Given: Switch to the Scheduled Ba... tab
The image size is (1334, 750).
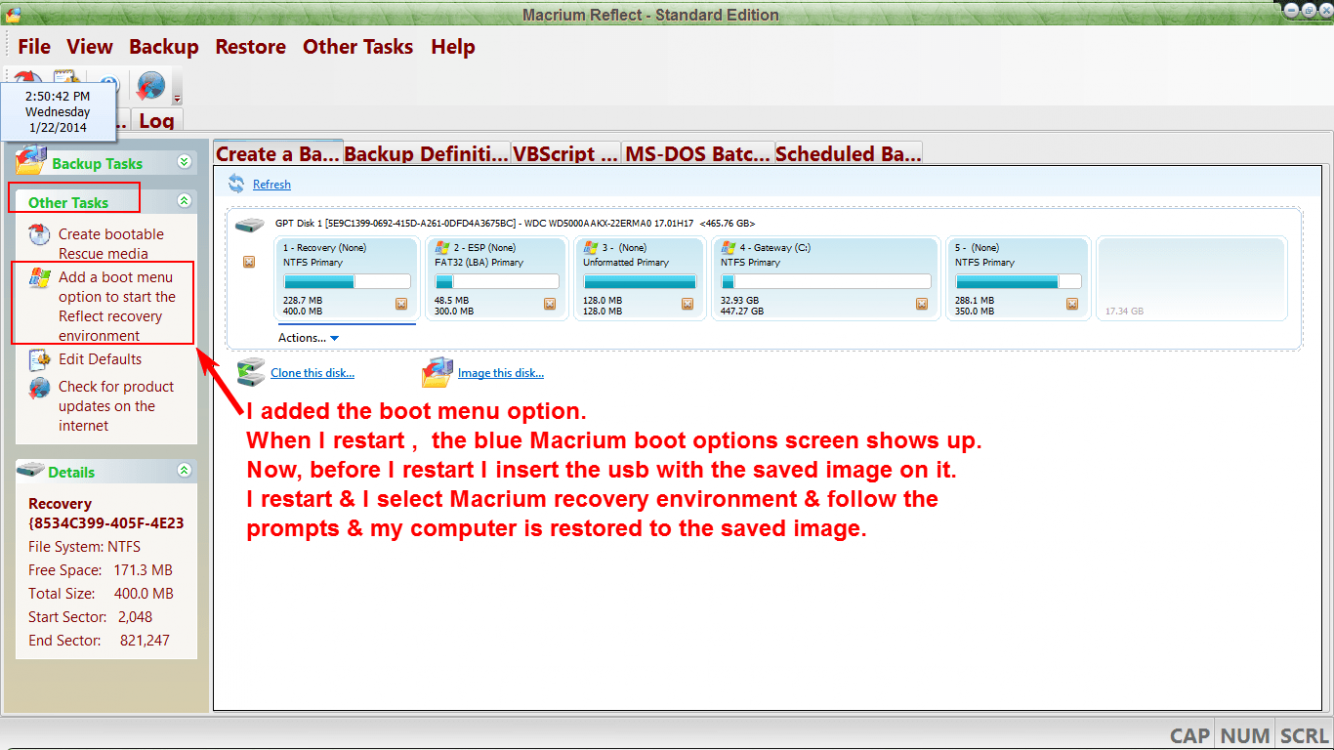Looking at the screenshot, I should click(848, 153).
